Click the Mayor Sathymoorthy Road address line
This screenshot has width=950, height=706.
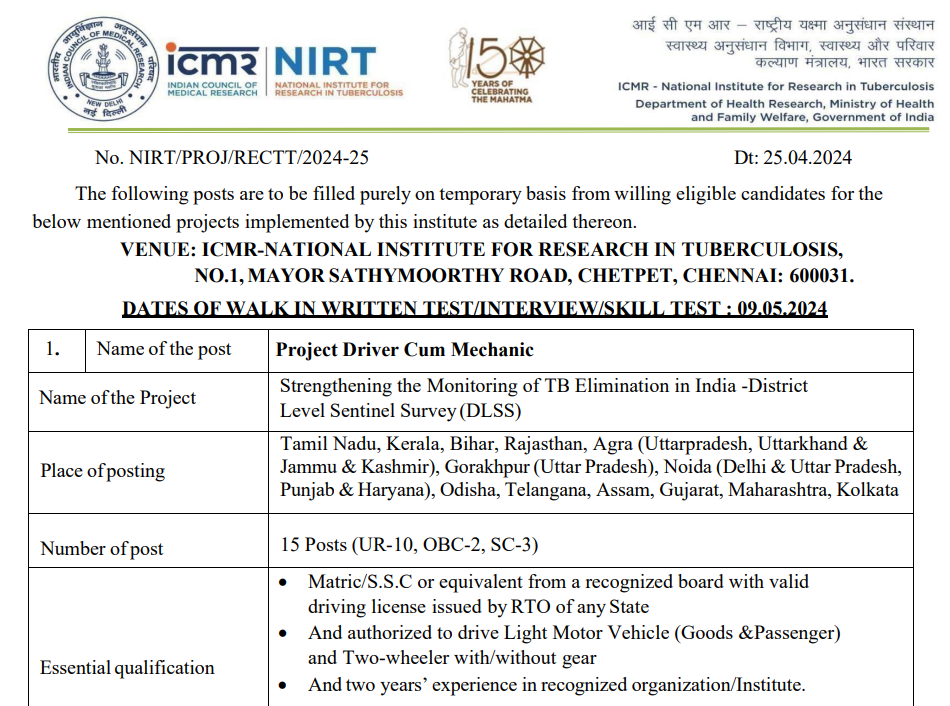524,276
